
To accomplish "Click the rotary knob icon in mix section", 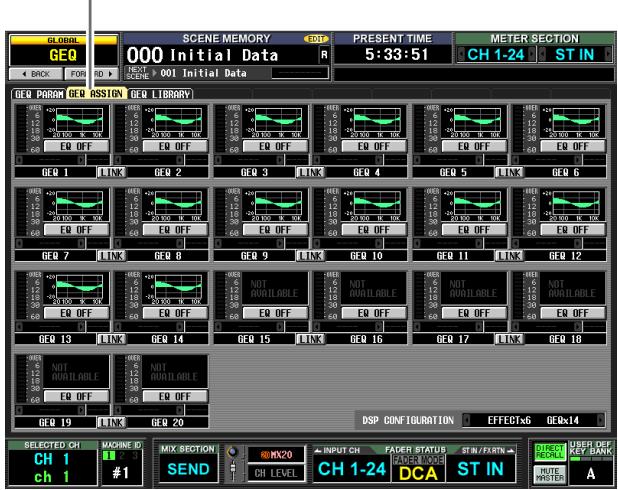I will pyautogui.click(x=233, y=452).
